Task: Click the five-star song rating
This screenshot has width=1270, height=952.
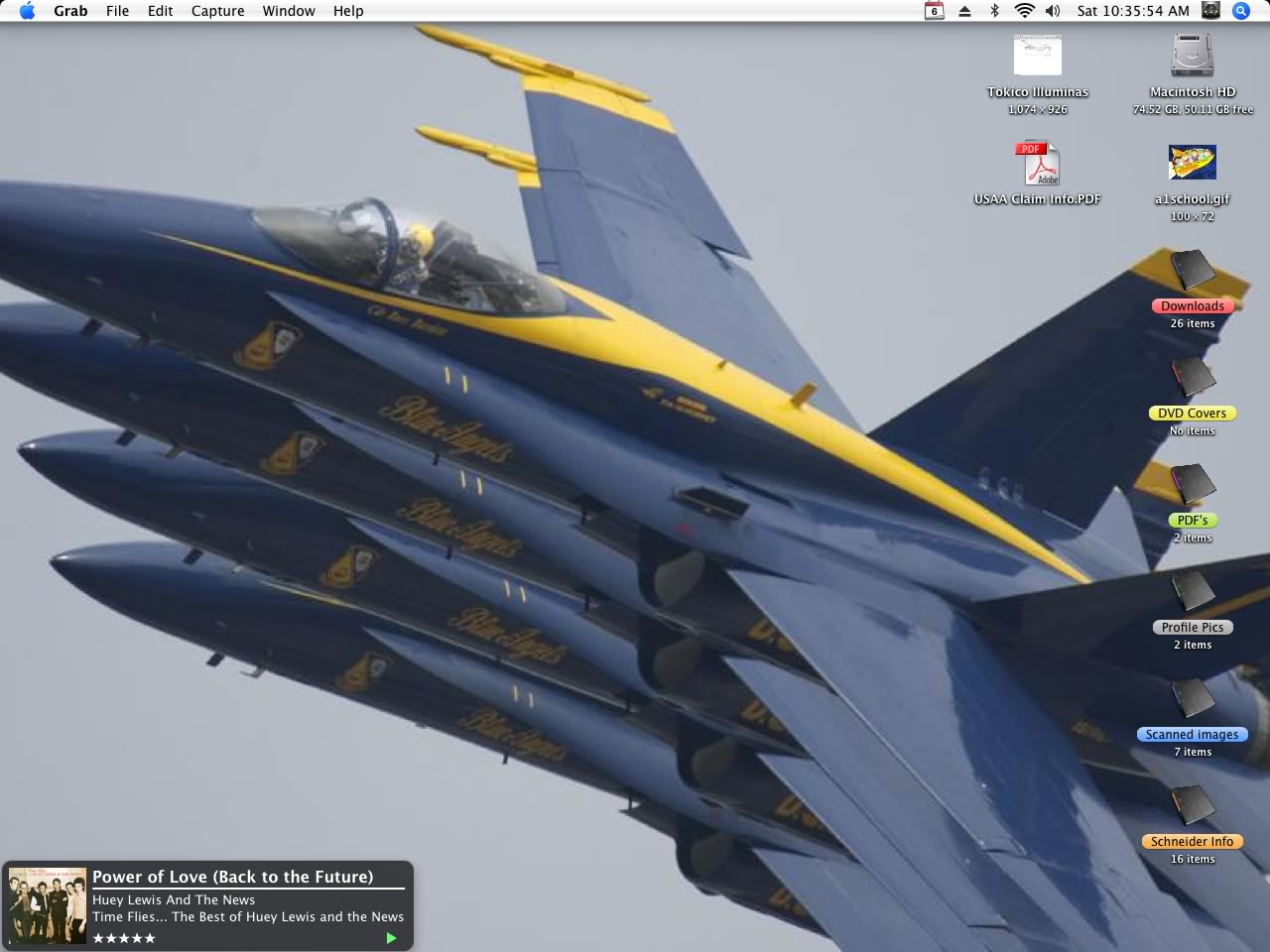Action: click(124, 938)
